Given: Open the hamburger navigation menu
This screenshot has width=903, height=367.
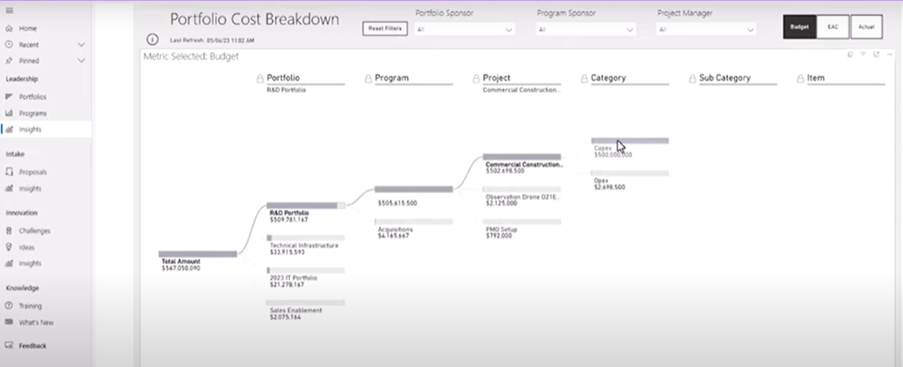Looking at the screenshot, I should click(x=9, y=11).
